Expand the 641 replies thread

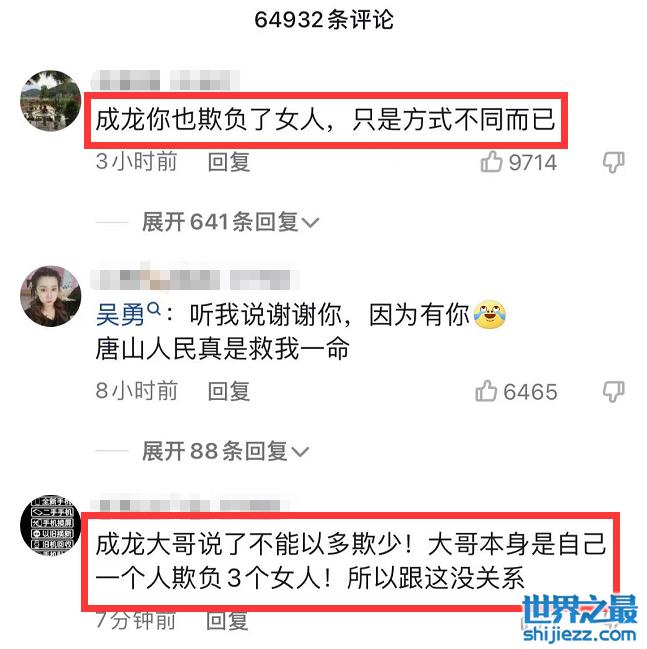click(x=230, y=222)
